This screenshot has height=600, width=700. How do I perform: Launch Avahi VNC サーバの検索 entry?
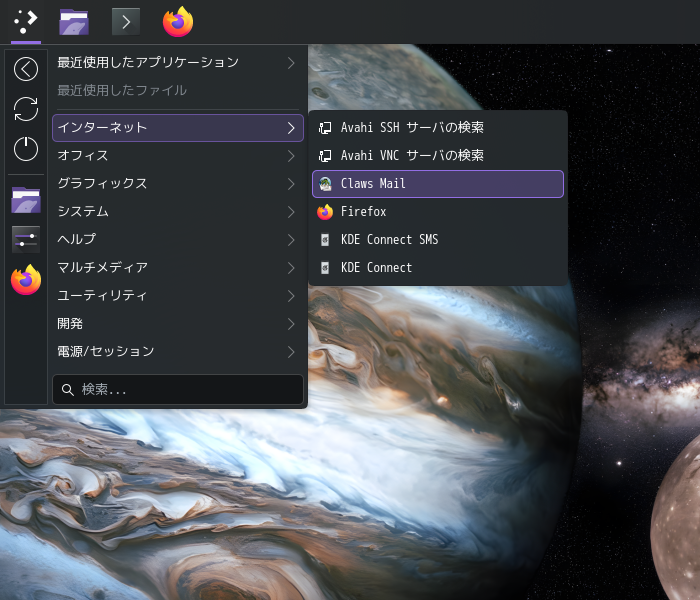coord(438,156)
